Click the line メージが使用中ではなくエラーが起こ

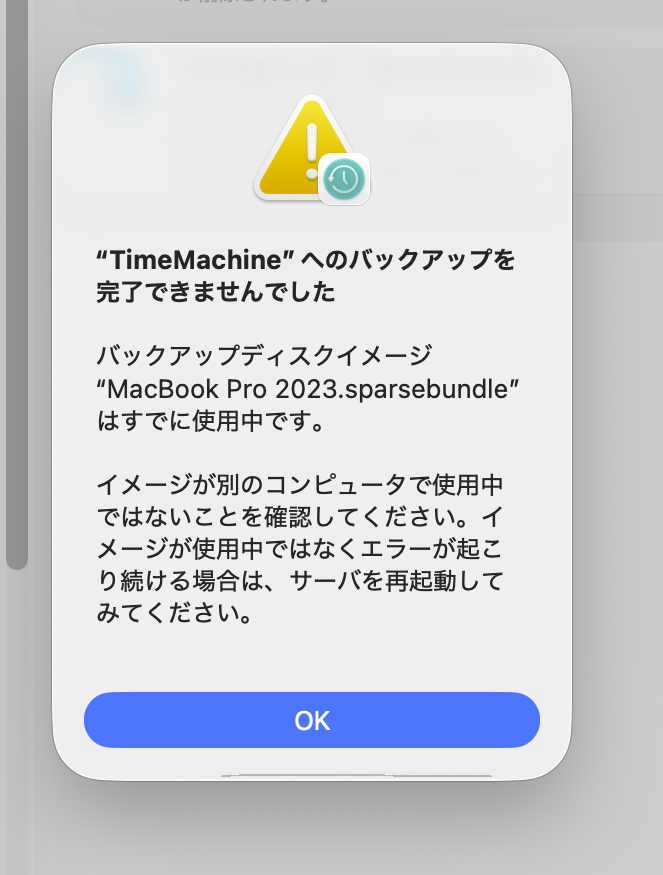300,550
